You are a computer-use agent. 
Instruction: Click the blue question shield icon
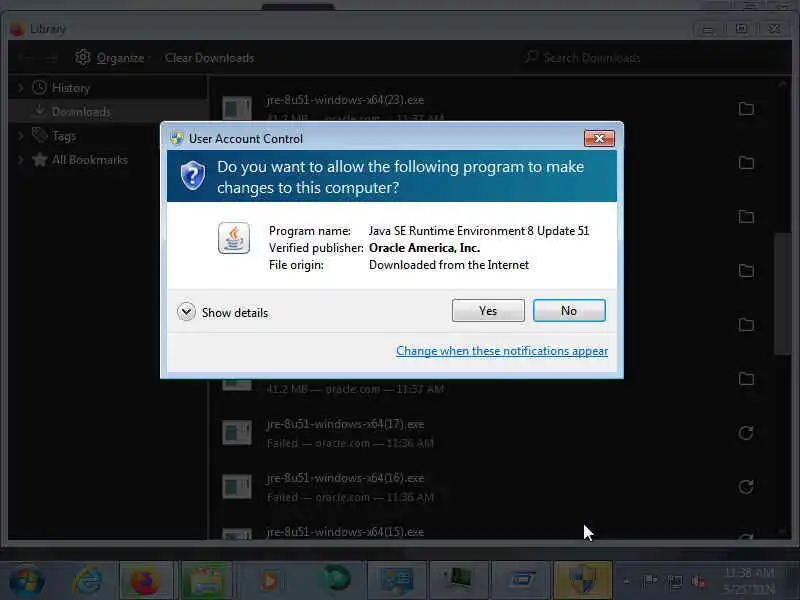tap(193, 175)
